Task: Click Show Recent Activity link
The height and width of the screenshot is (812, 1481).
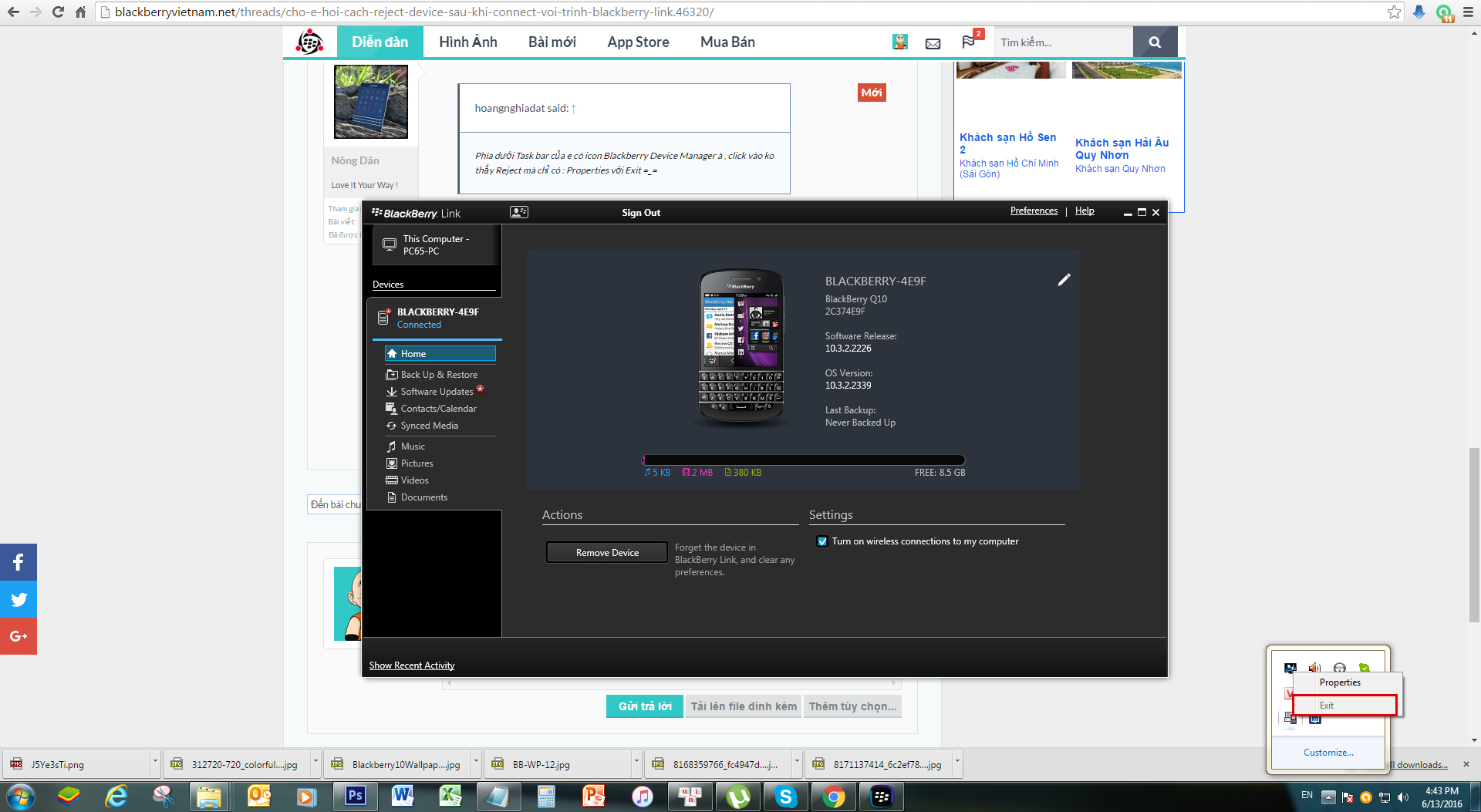Action: click(412, 665)
